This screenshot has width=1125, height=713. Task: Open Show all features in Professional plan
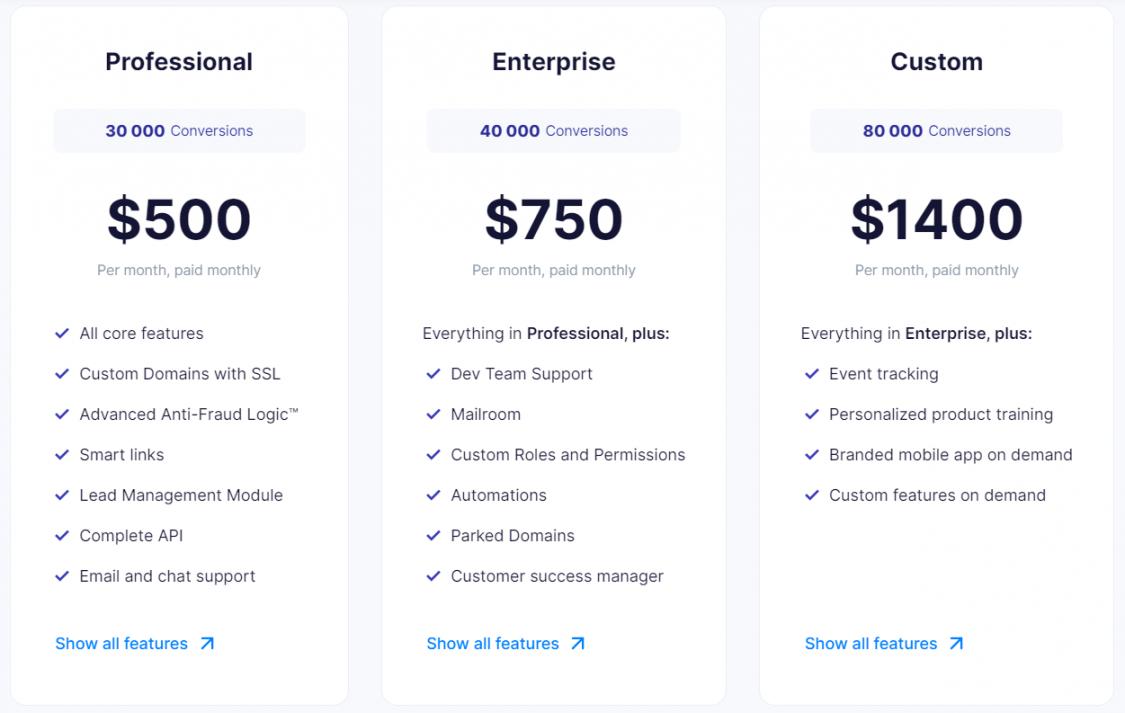pos(121,644)
